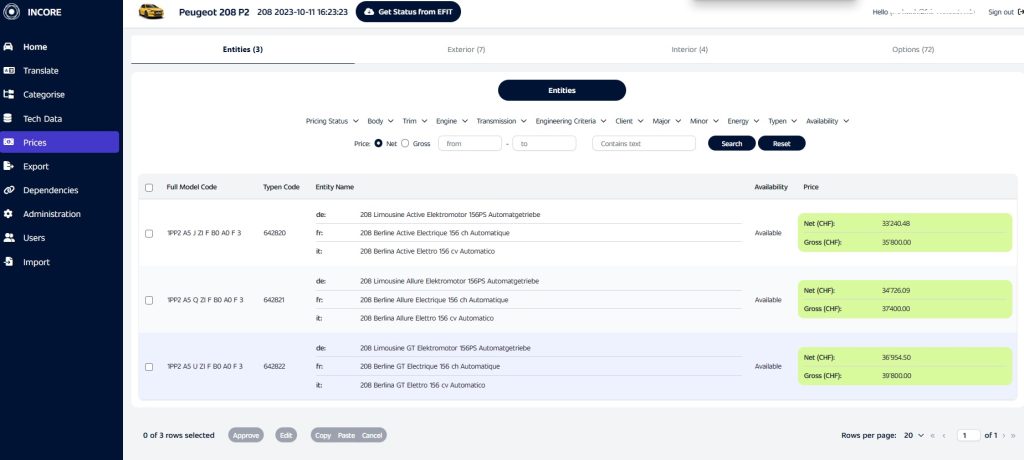Screen dimensions: 1024x460
Task: Click the Categorise sidebar icon
Action: click(x=8, y=94)
